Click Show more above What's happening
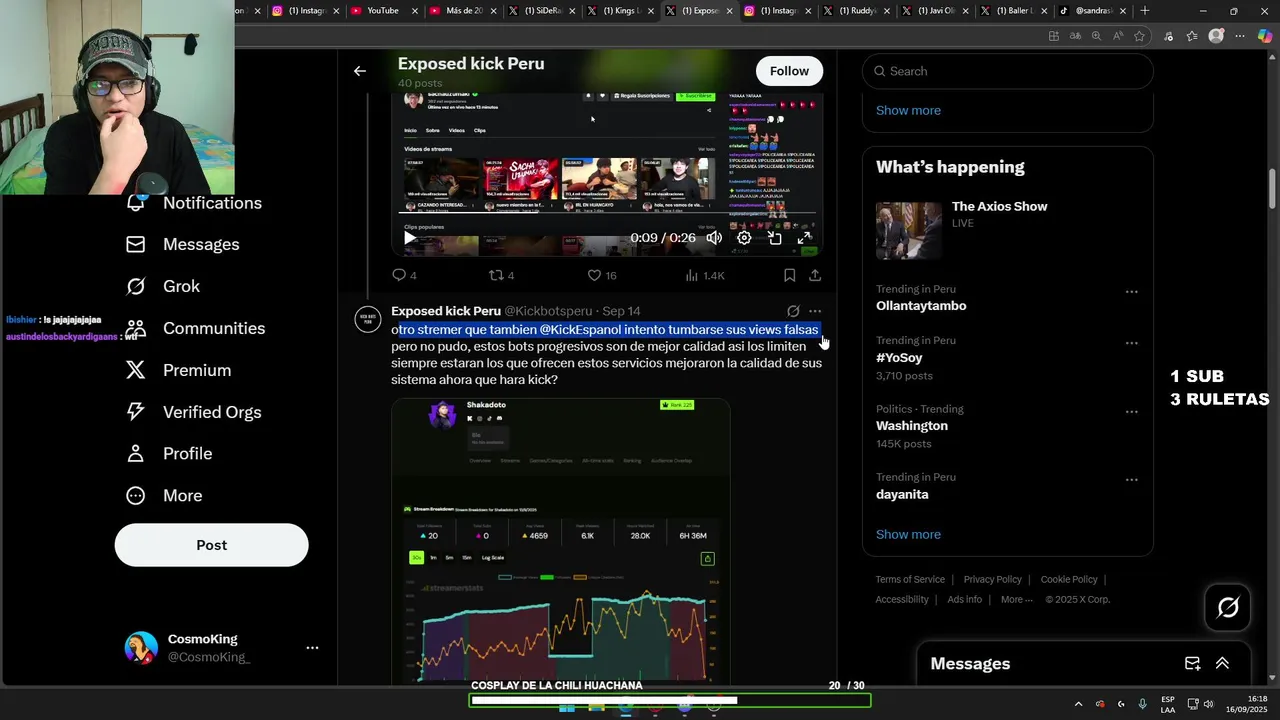 [908, 110]
